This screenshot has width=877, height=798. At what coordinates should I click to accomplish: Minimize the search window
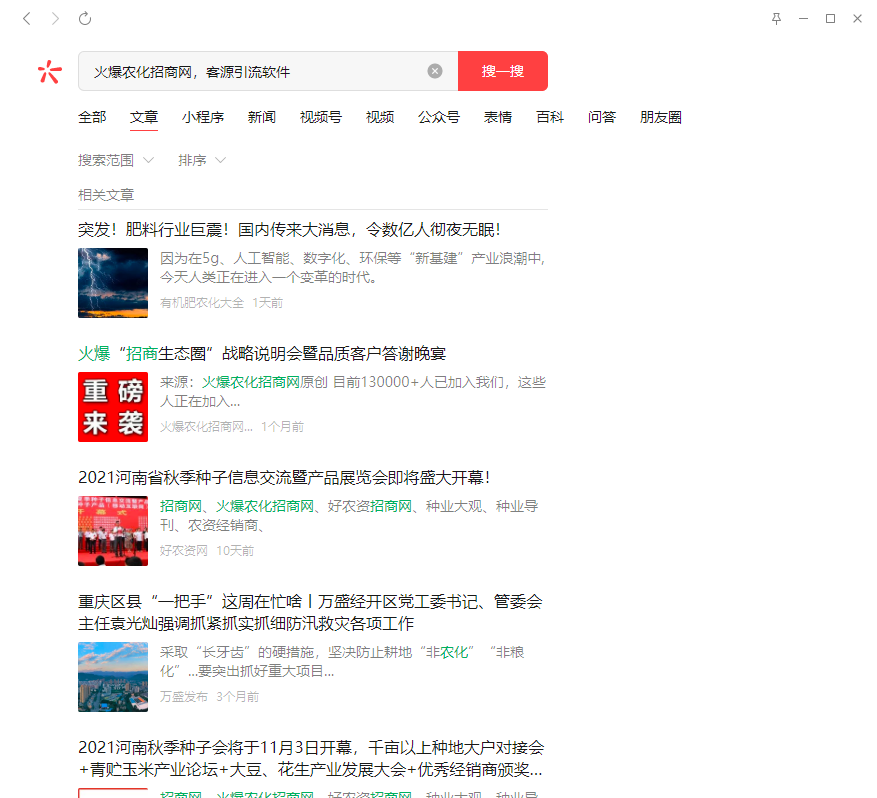coord(804,19)
